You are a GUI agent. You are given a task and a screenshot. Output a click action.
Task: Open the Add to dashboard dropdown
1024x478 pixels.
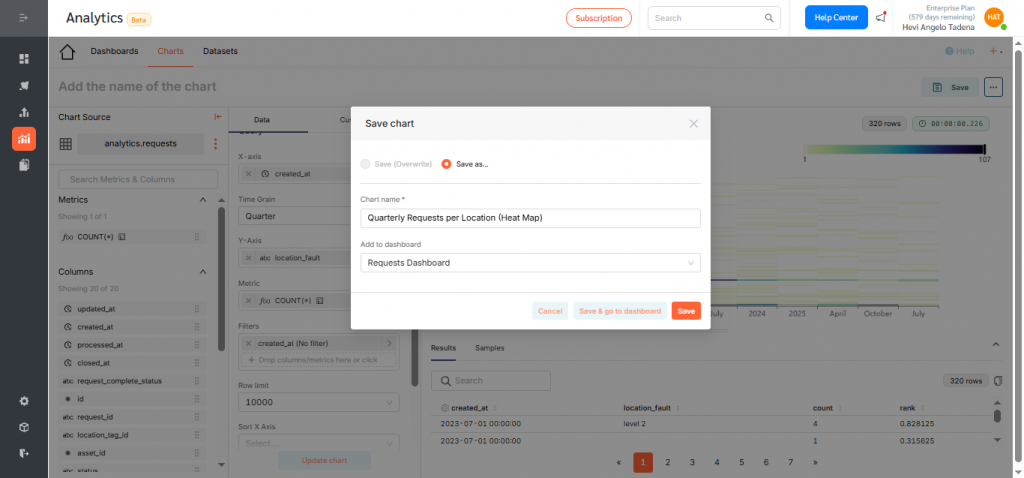click(x=530, y=263)
